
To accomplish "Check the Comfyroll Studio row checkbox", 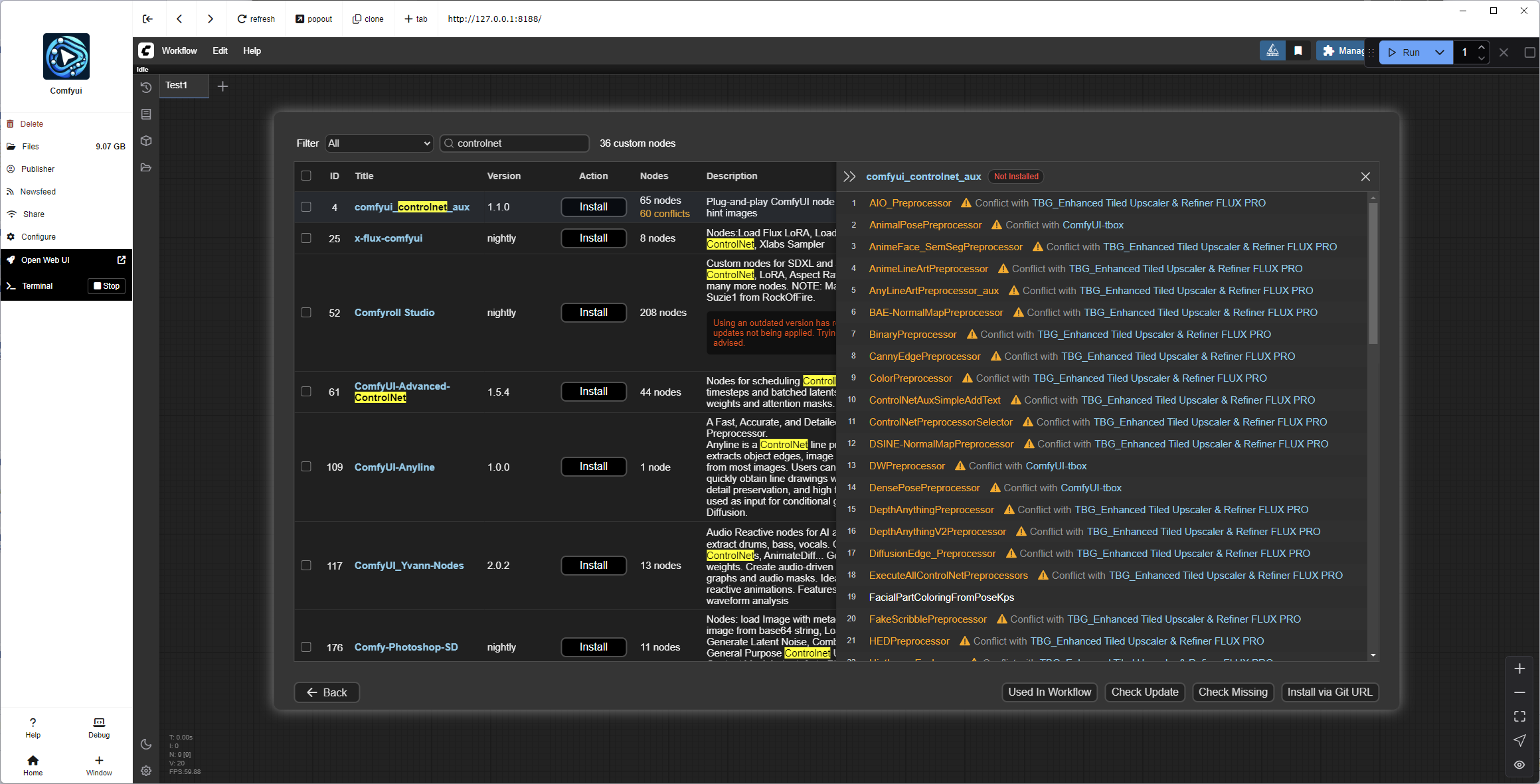I will click(306, 313).
